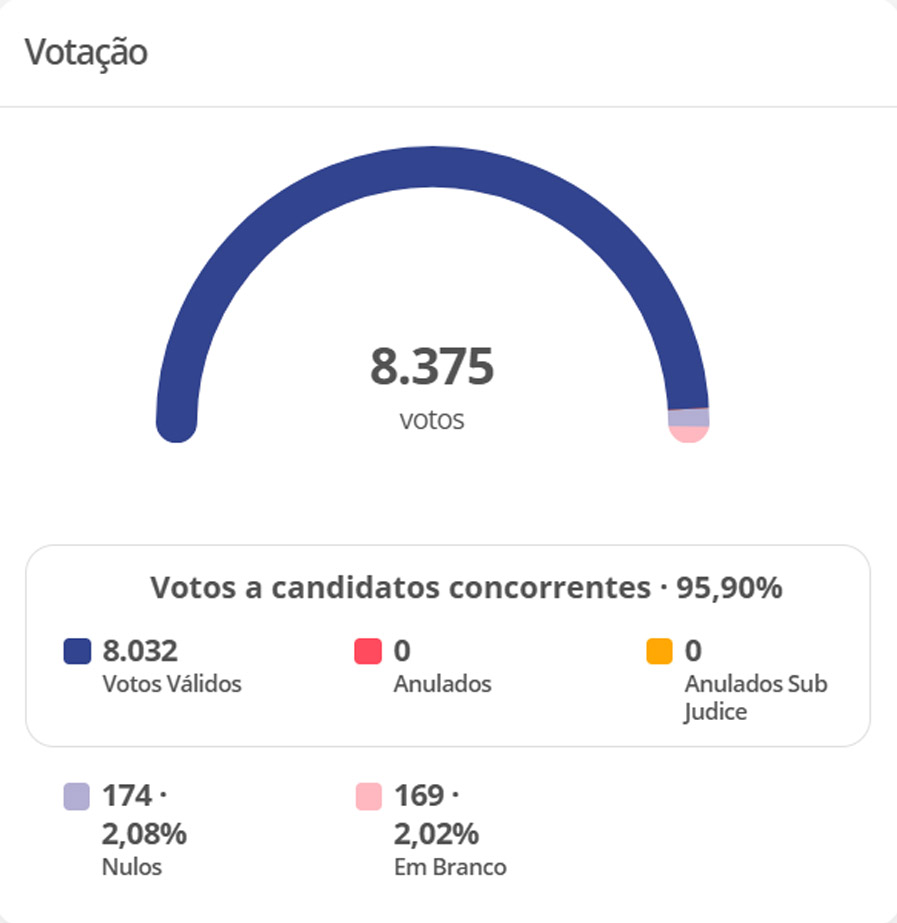
Task: Select the pink Em Branco legend swatch
Action: (x=368, y=797)
